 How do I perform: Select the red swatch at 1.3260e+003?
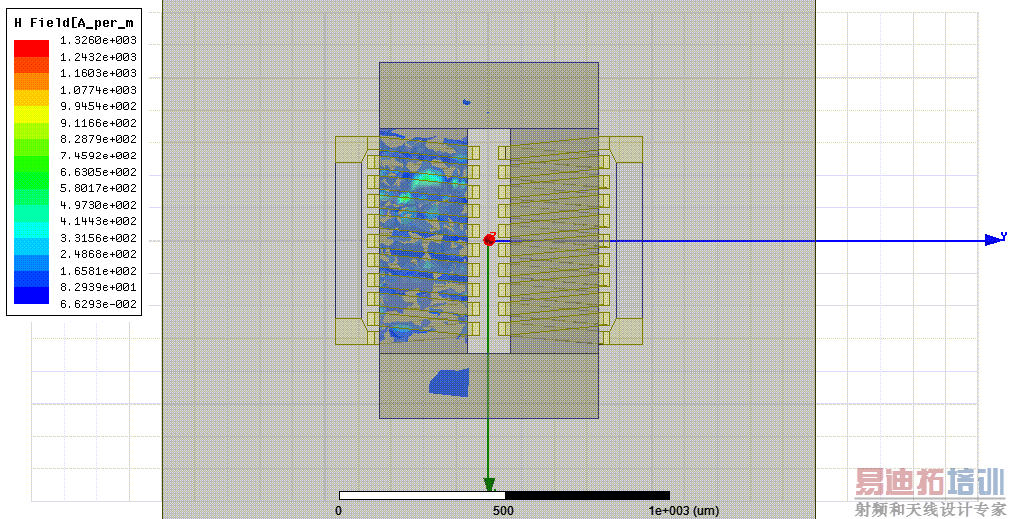pyautogui.click(x=32, y=48)
